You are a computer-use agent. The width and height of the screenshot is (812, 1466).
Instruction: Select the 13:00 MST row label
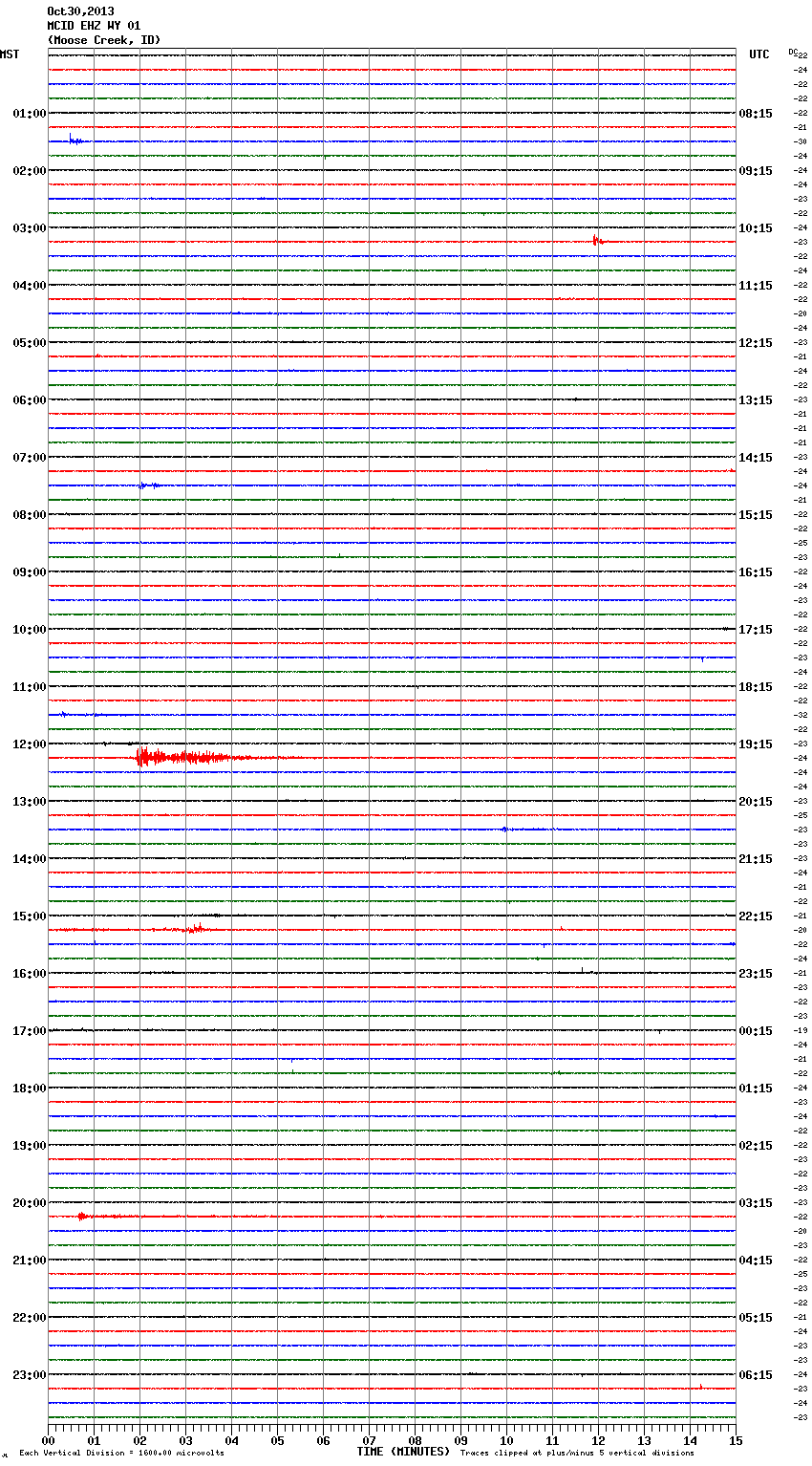[30, 802]
